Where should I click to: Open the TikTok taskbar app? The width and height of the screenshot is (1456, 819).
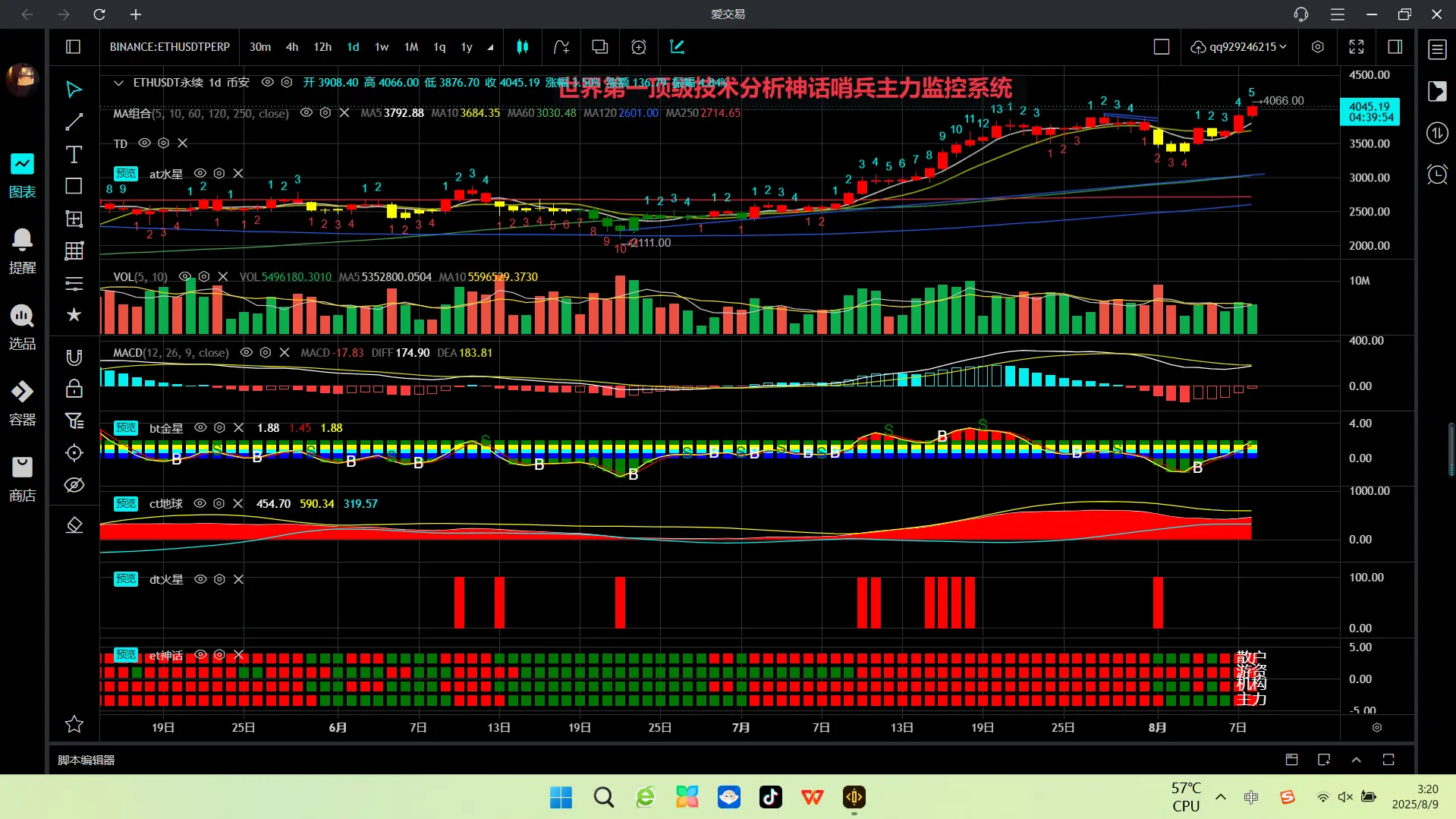771,797
